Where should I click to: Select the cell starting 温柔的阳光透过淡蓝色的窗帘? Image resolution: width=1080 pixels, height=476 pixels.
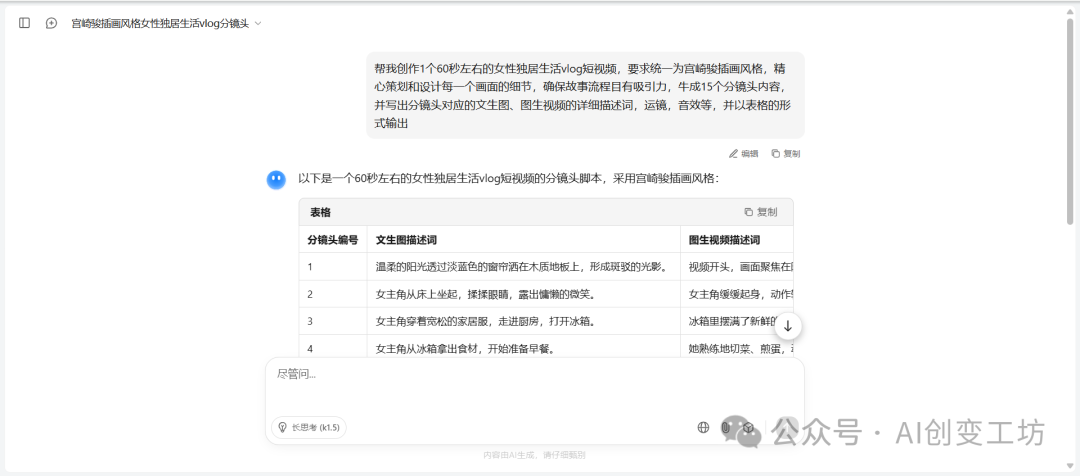coord(523,267)
